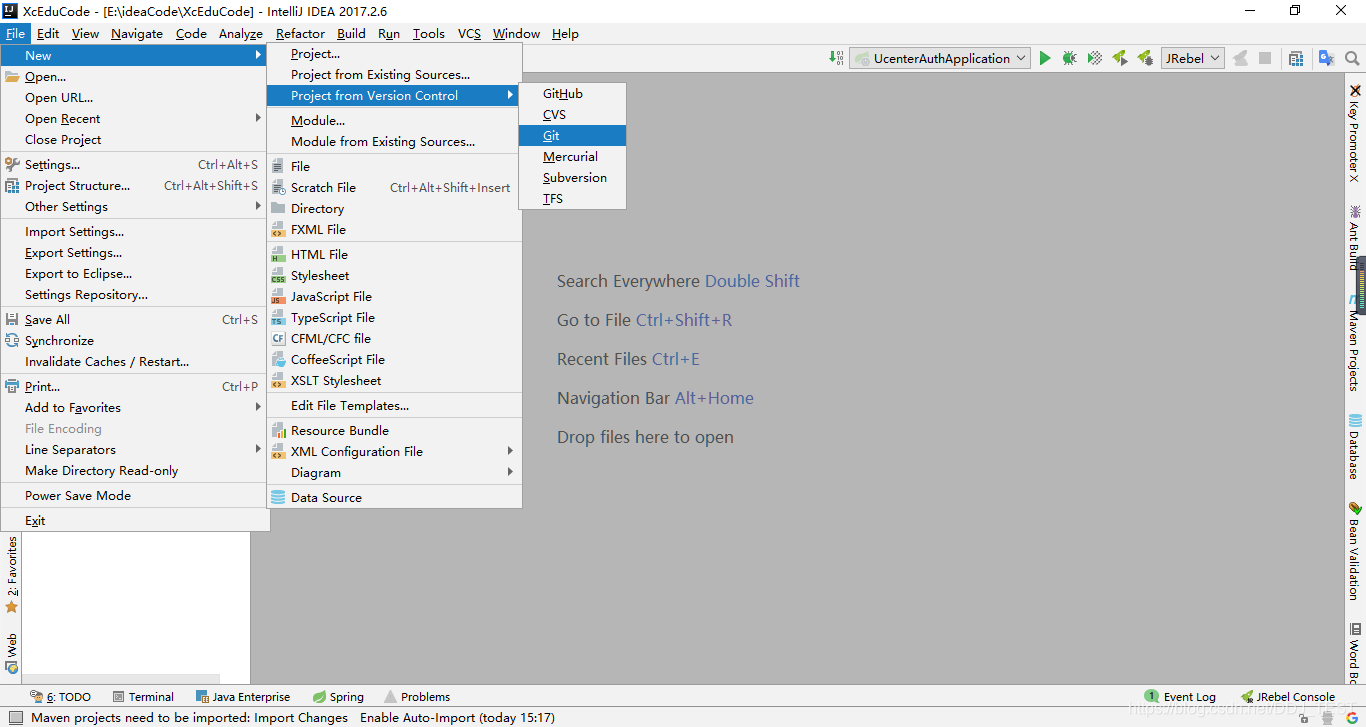Screen dimensions: 1366x727
Task: Create a new Scratch File
Action: pyautogui.click(x=394, y=187)
